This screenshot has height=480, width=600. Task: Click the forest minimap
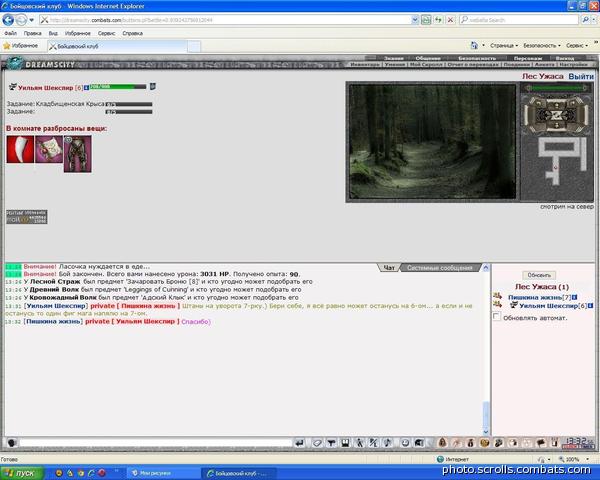pyautogui.click(x=556, y=168)
